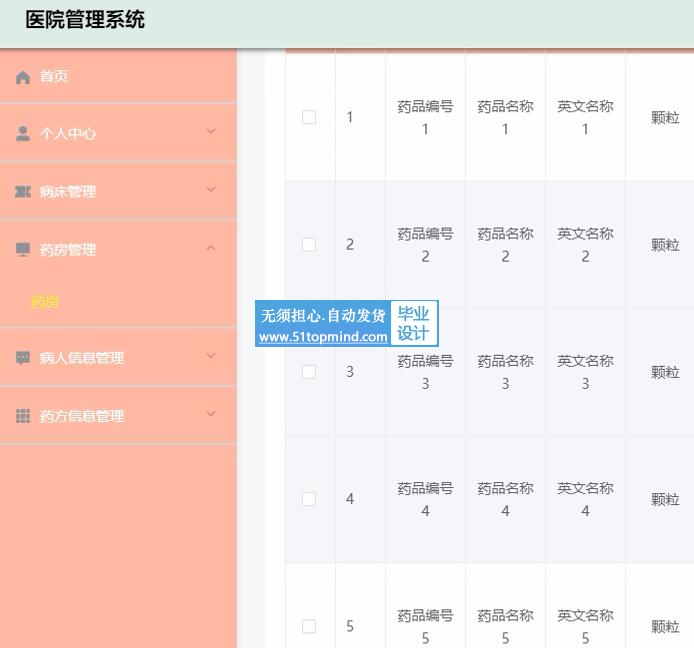Select the 药房 submenu item
The image size is (694, 648).
point(45,302)
